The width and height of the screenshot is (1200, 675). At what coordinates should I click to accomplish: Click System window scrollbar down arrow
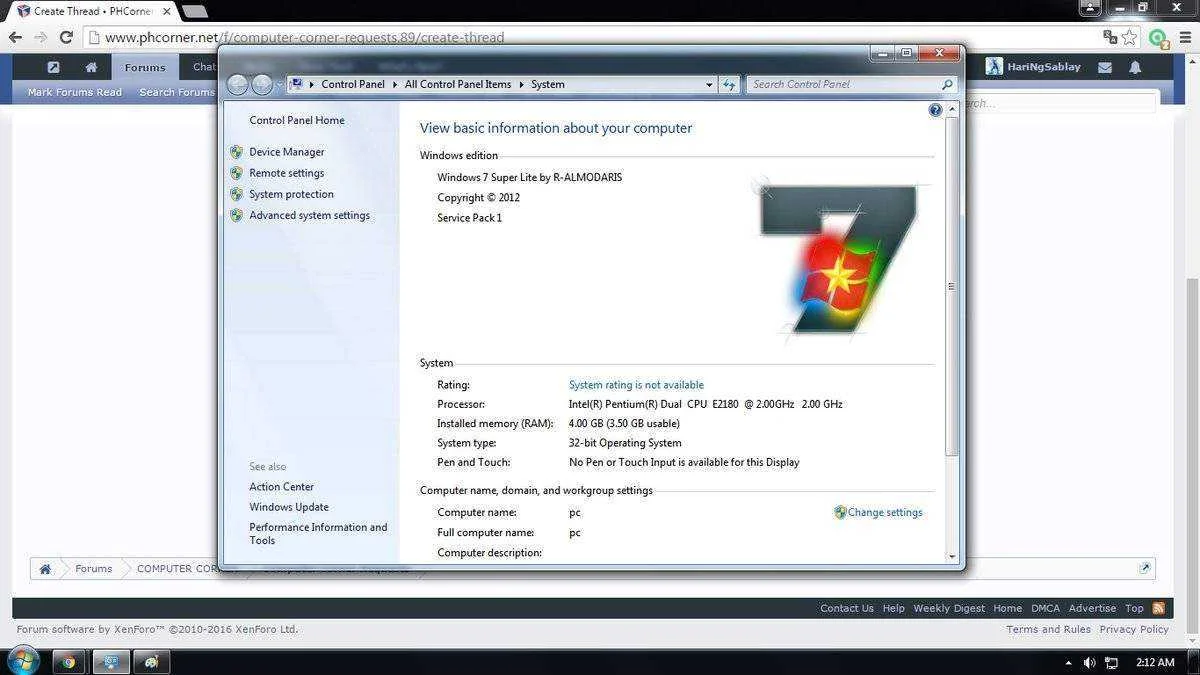coord(952,556)
